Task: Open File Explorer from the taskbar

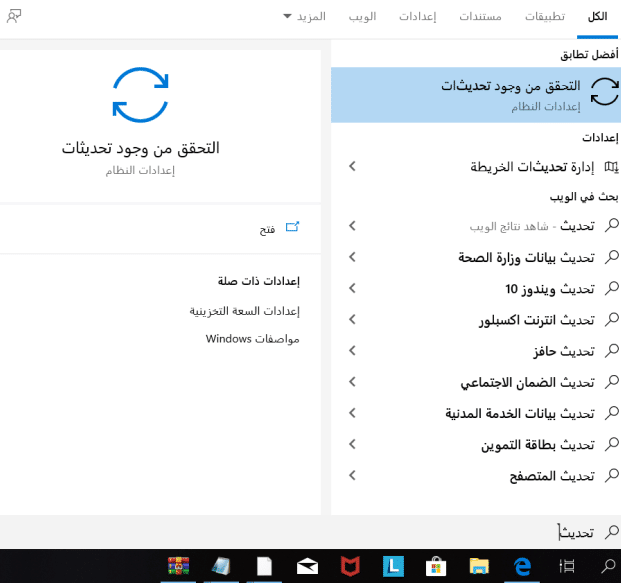Action: (x=479, y=566)
